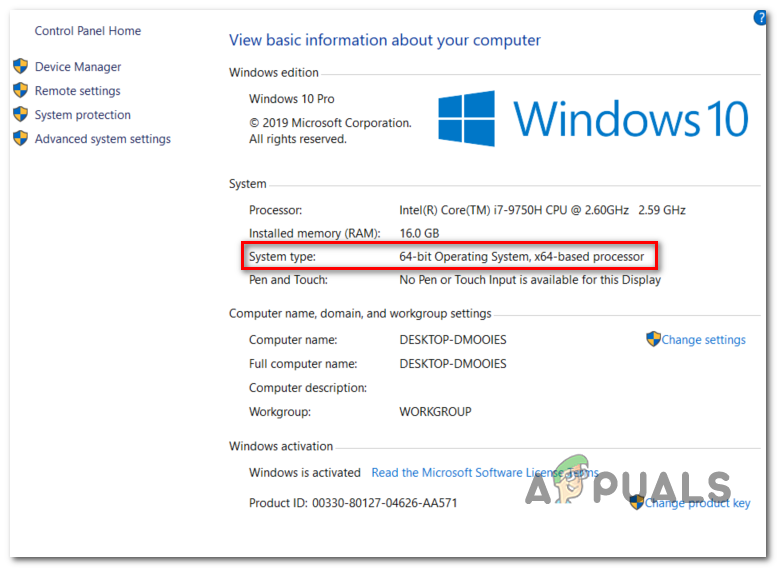Select the Windows 10 Pro edition text
Screen dimensions: 777x568
coord(291,99)
